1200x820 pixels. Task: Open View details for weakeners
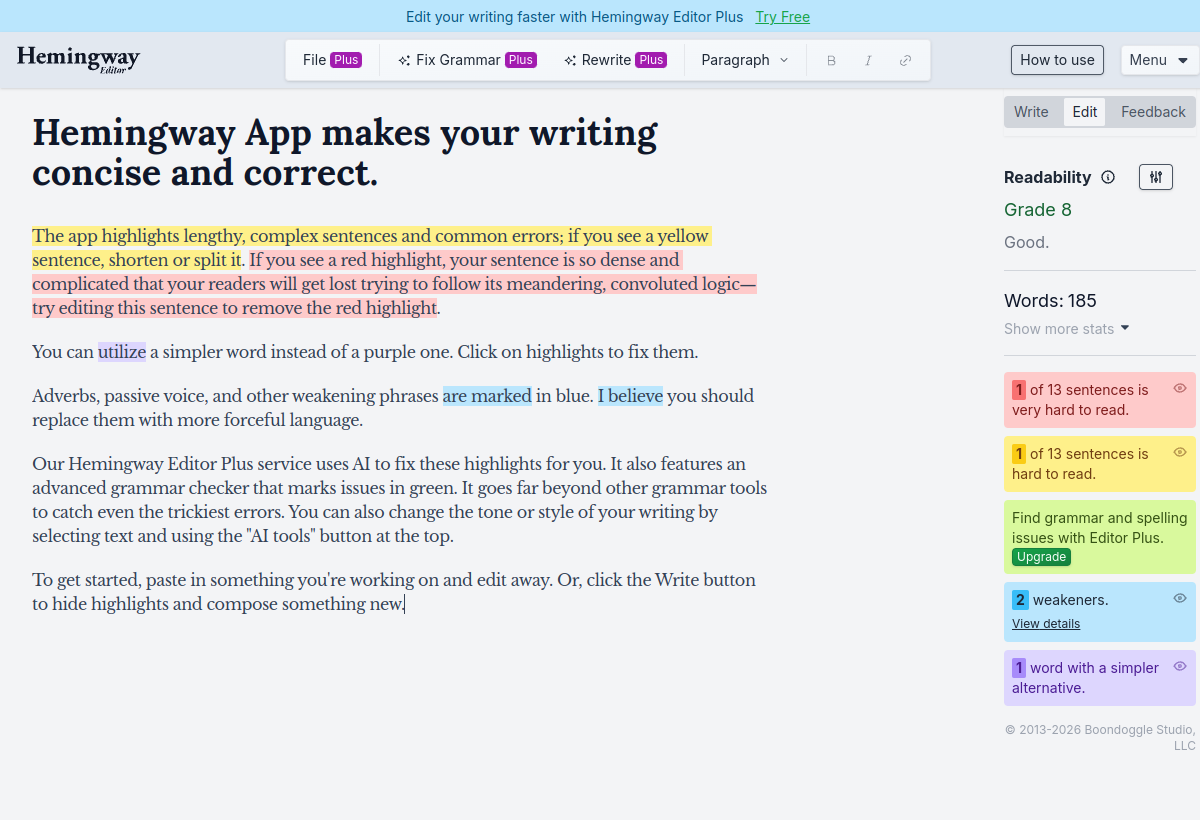[1046, 624]
